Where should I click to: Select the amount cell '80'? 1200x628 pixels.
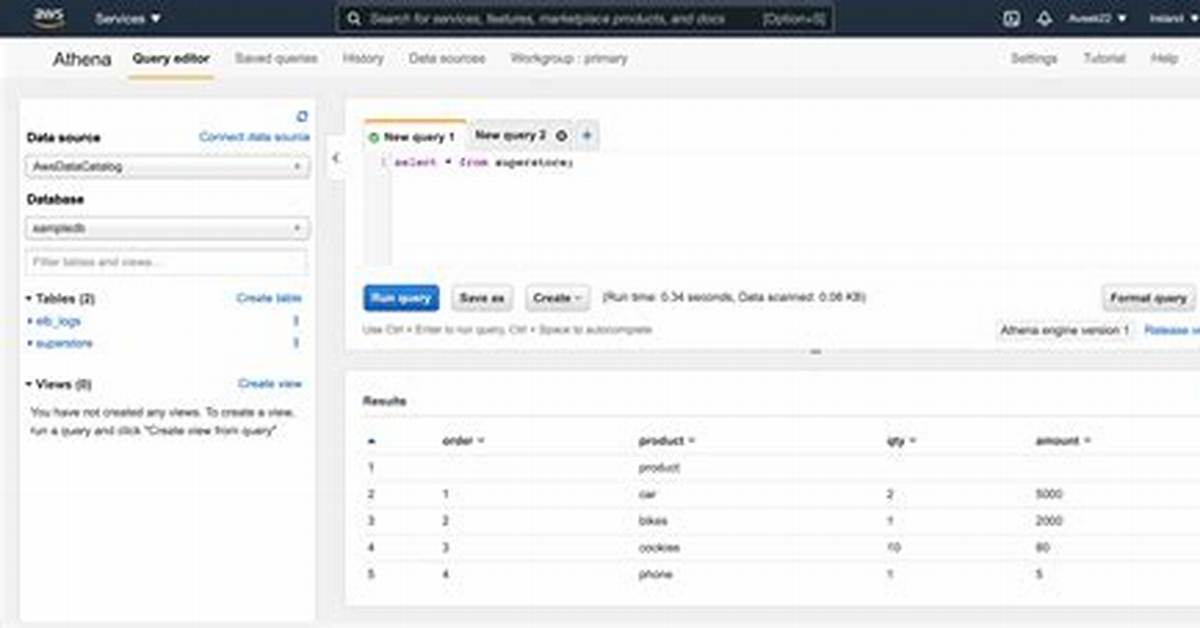point(1043,548)
